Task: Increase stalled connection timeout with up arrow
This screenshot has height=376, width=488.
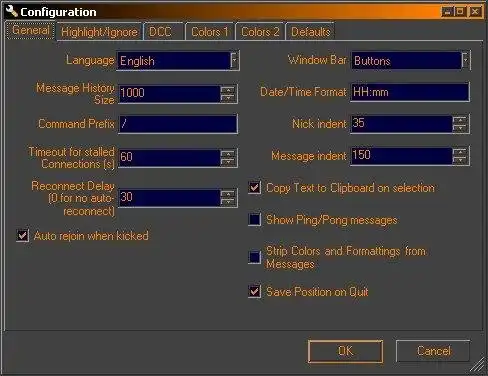Action: pos(229,153)
